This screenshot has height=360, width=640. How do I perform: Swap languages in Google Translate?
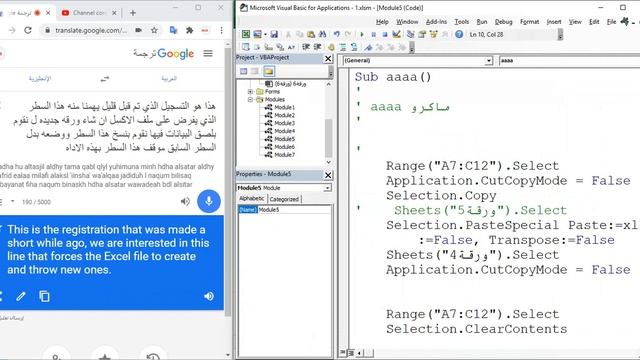tap(105, 78)
